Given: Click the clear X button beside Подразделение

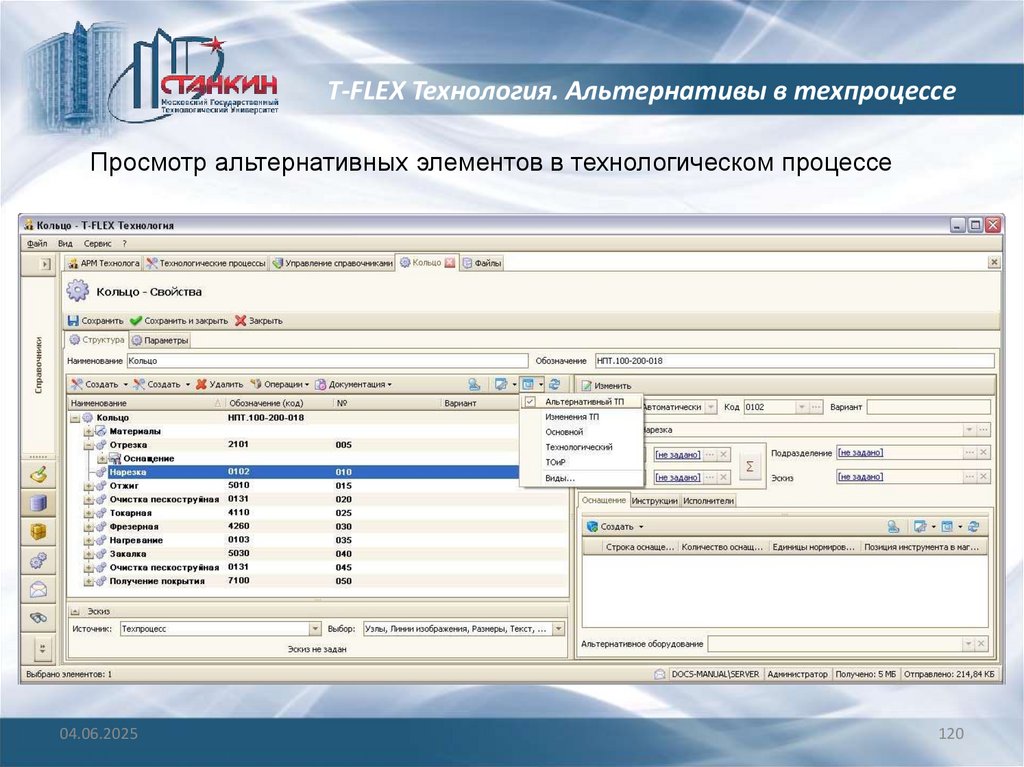Looking at the screenshot, I should click(983, 452).
